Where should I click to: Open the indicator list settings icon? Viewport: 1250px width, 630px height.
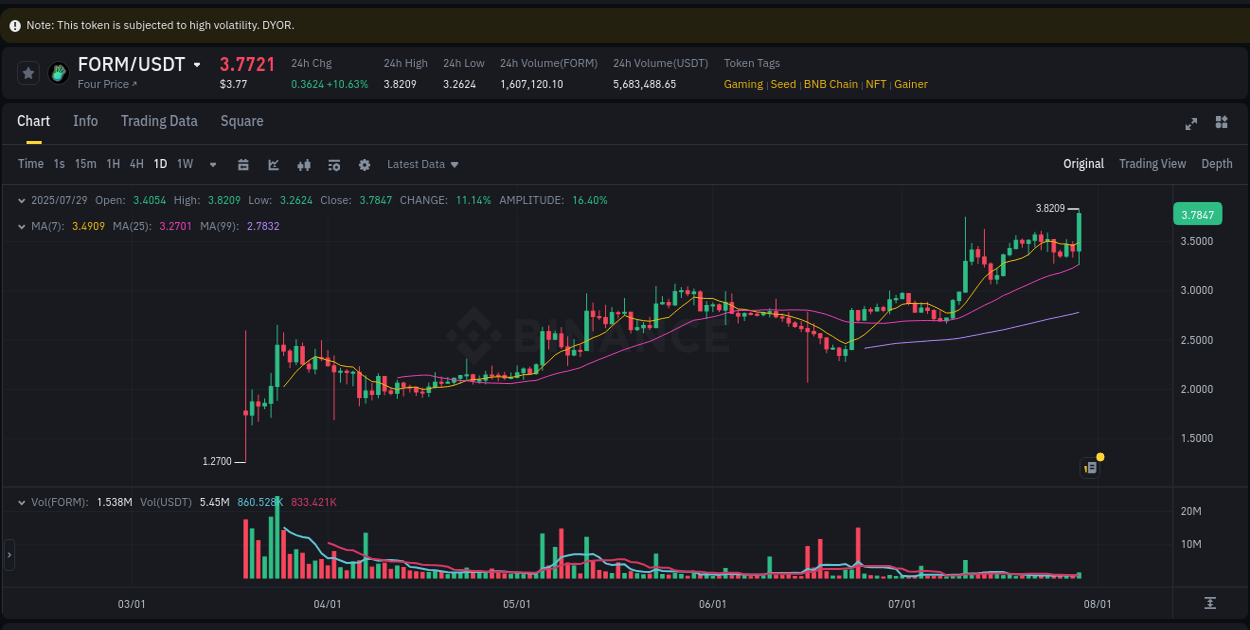(x=334, y=164)
